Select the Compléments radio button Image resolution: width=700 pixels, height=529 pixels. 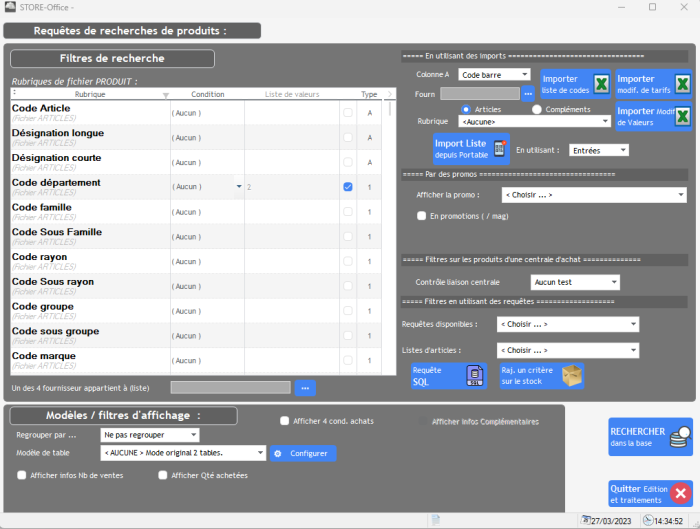click(x=537, y=109)
